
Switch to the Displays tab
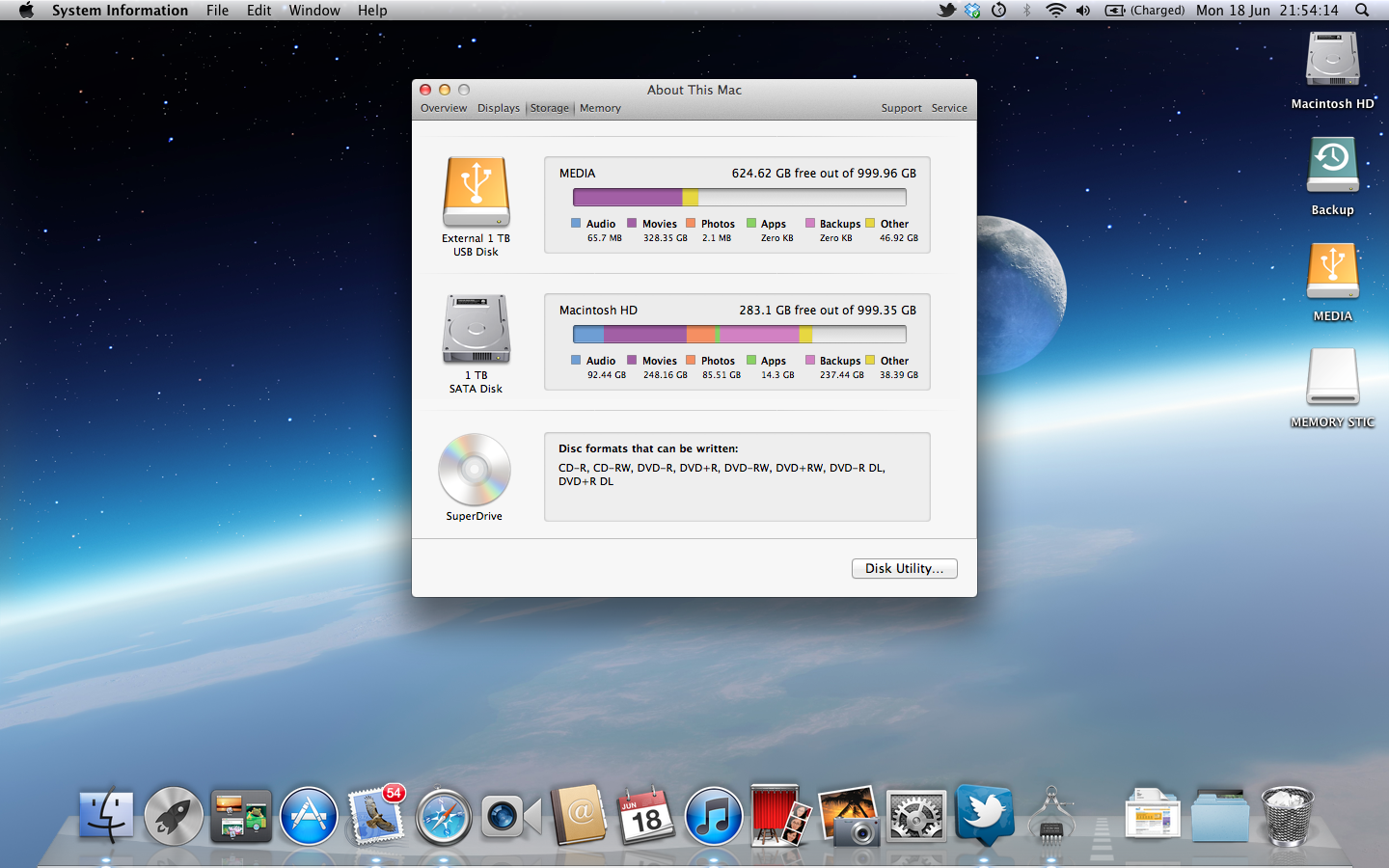(x=499, y=108)
